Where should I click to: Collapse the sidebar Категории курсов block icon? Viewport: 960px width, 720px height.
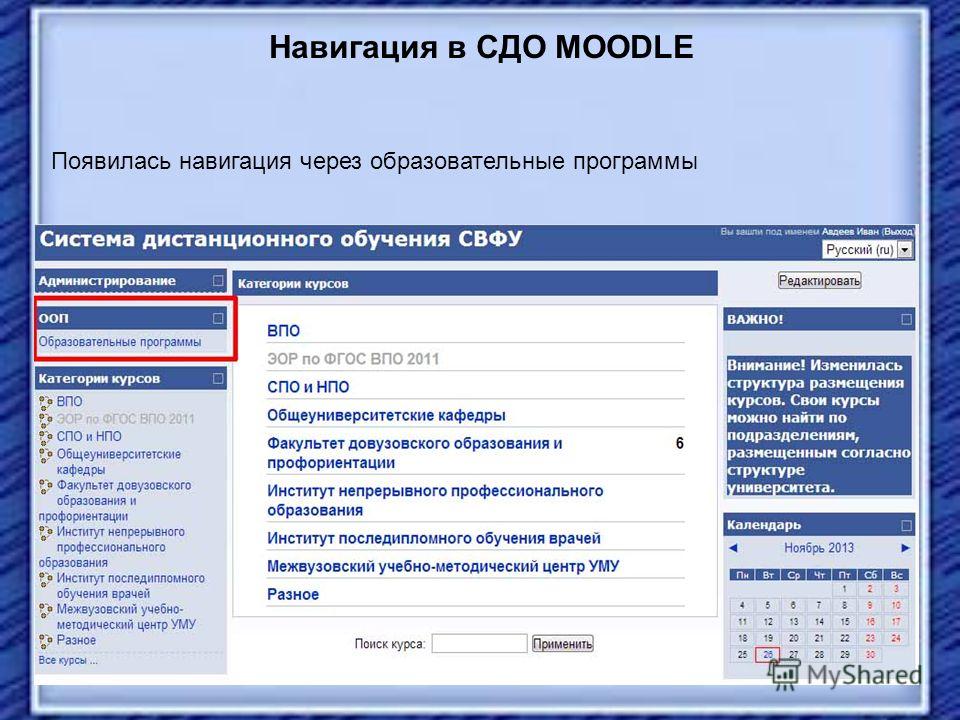(x=218, y=378)
